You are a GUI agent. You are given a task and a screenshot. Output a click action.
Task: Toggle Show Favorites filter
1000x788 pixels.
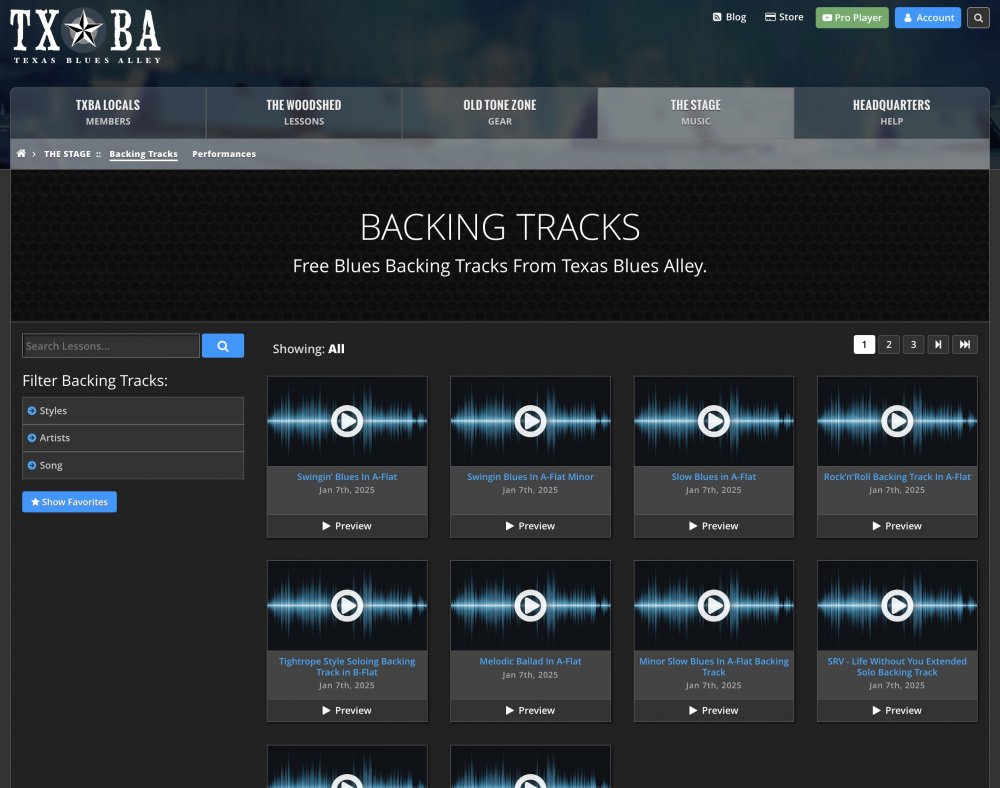[x=69, y=502]
